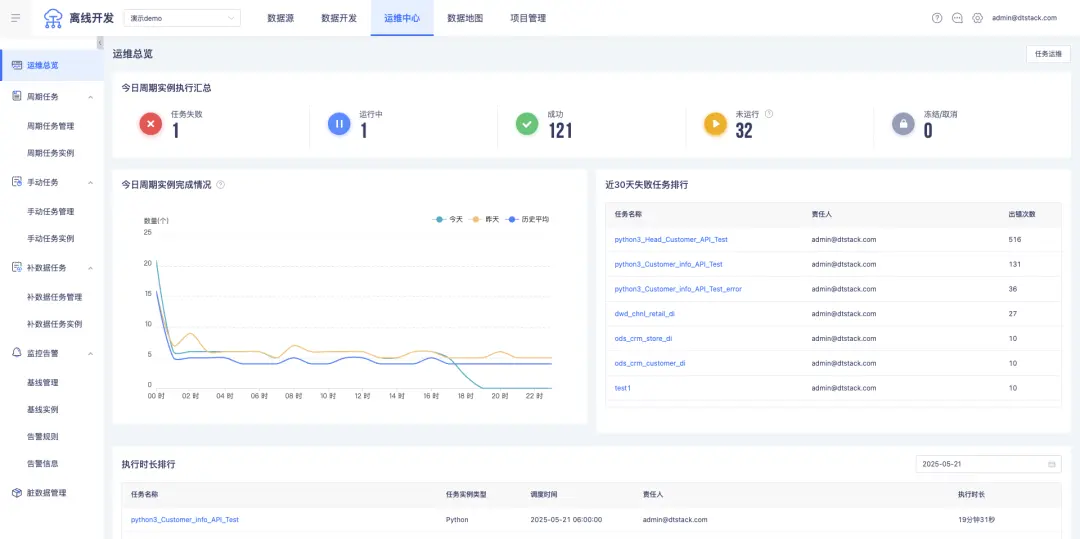Collapse the sidebar using the arrow handle

coord(100,43)
